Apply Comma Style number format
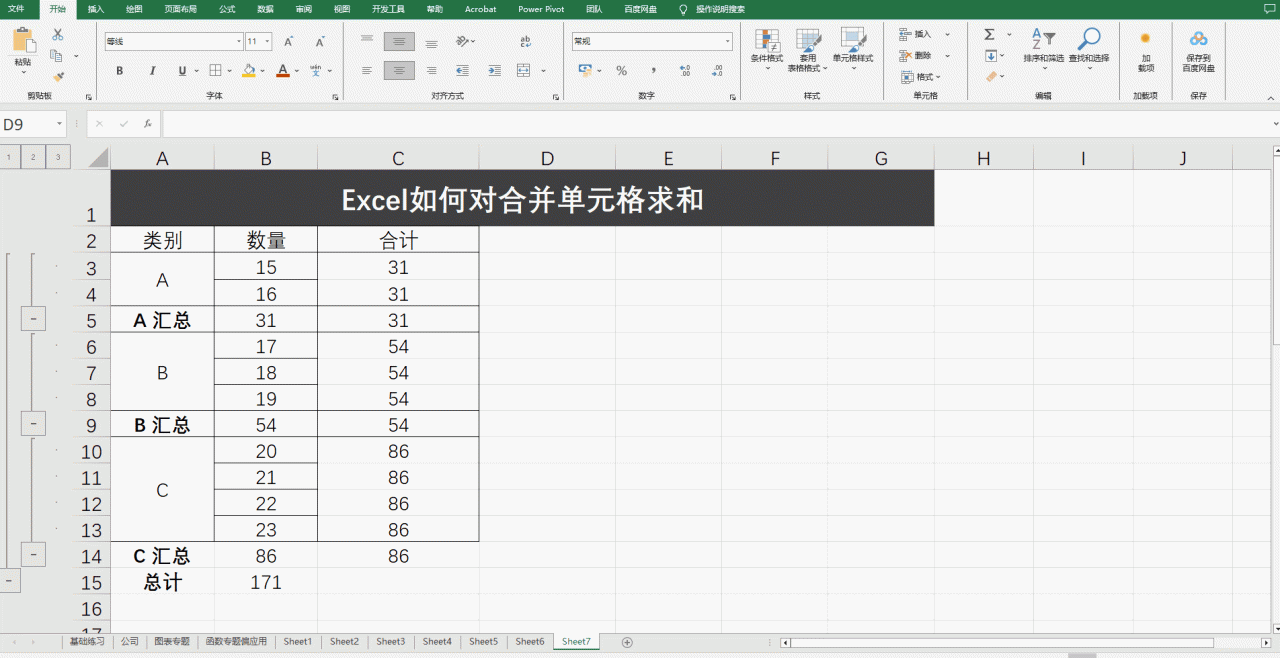This screenshot has height=658, width=1280. 653,71
